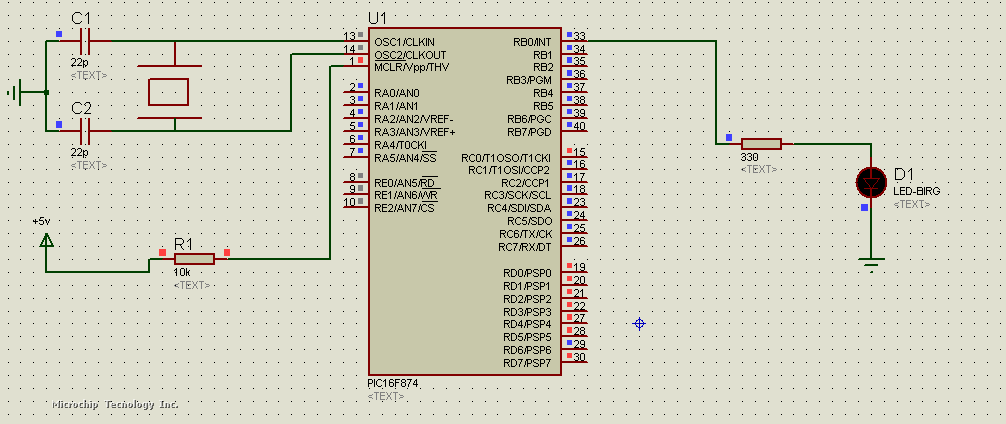Click the blue origin crosshair marker
The image size is (1006, 424).
(639, 323)
